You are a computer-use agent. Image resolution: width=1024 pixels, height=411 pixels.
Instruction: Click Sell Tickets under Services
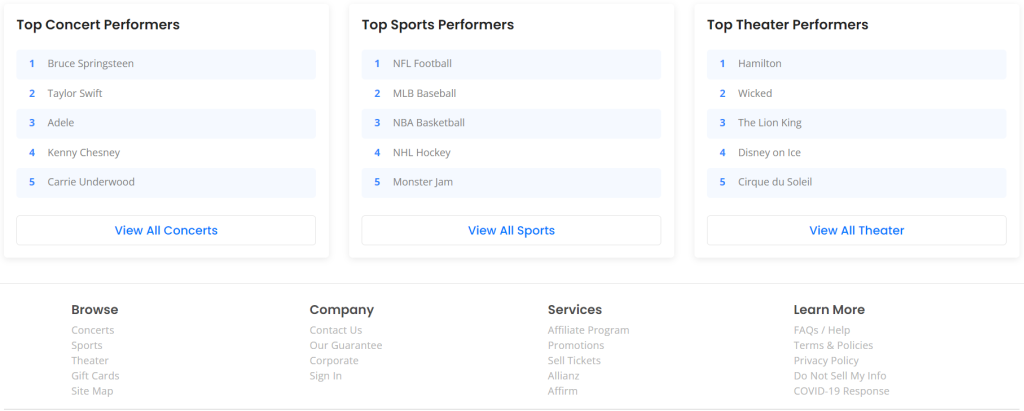pyautogui.click(x=574, y=361)
